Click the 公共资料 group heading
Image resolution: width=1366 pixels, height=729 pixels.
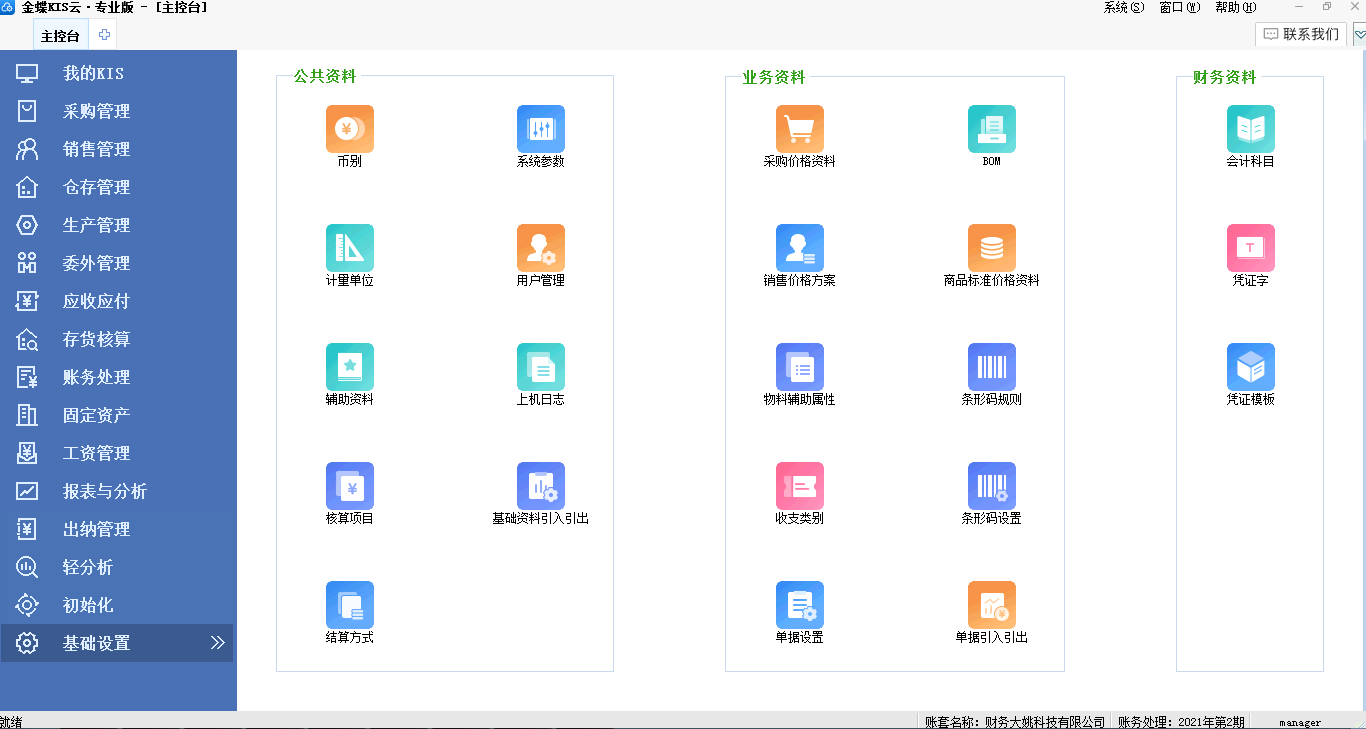coord(325,76)
